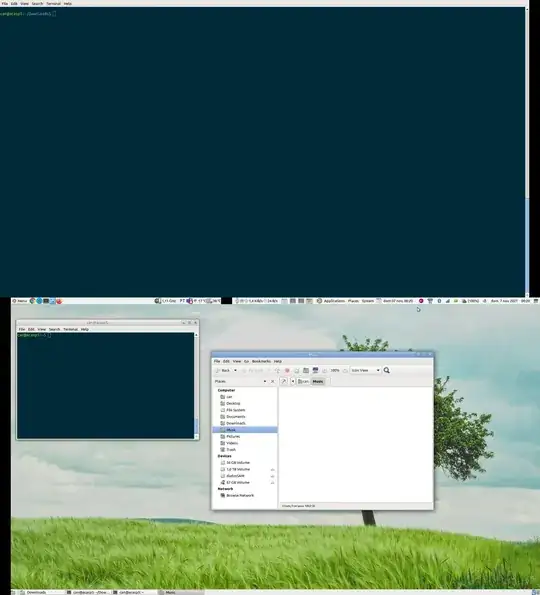Image resolution: width=540 pixels, height=595 pixels.
Task: Open Search menu in small terminal window
Action: (x=55, y=329)
